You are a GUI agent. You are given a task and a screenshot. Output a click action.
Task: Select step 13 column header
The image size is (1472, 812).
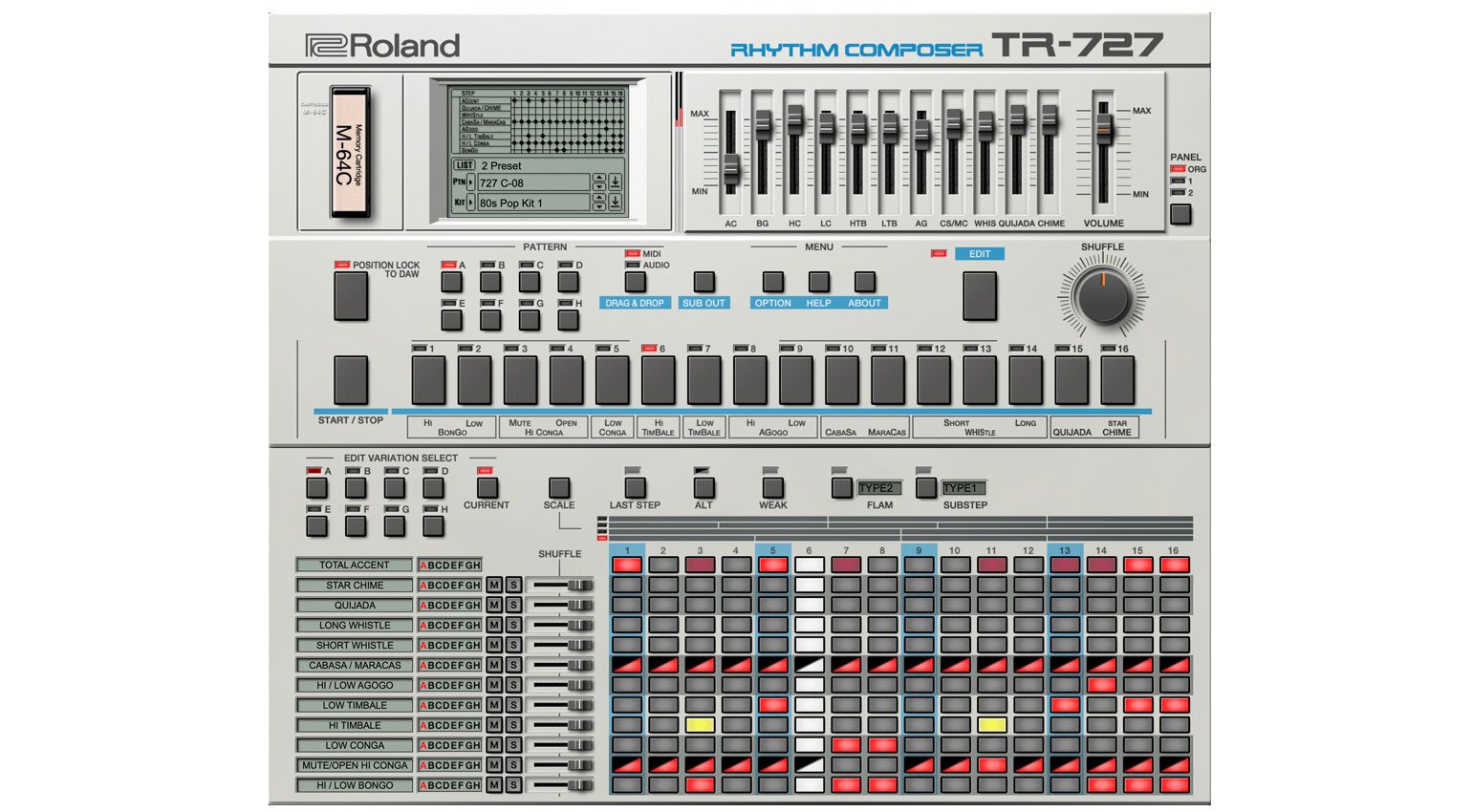tap(1064, 550)
